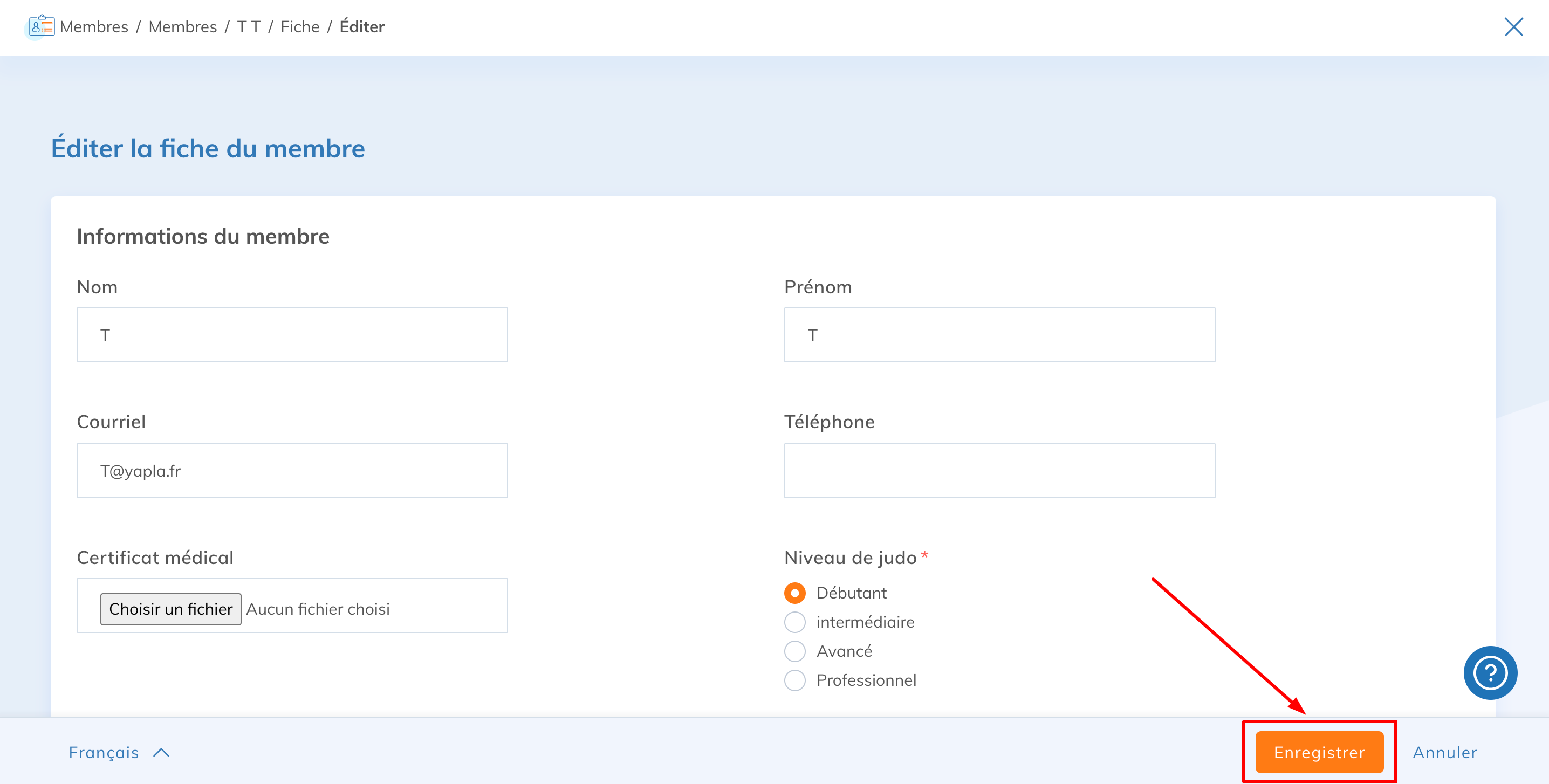Click the Annuler link
Viewport: 1549px width, 784px height.
[x=1444, y=752]
